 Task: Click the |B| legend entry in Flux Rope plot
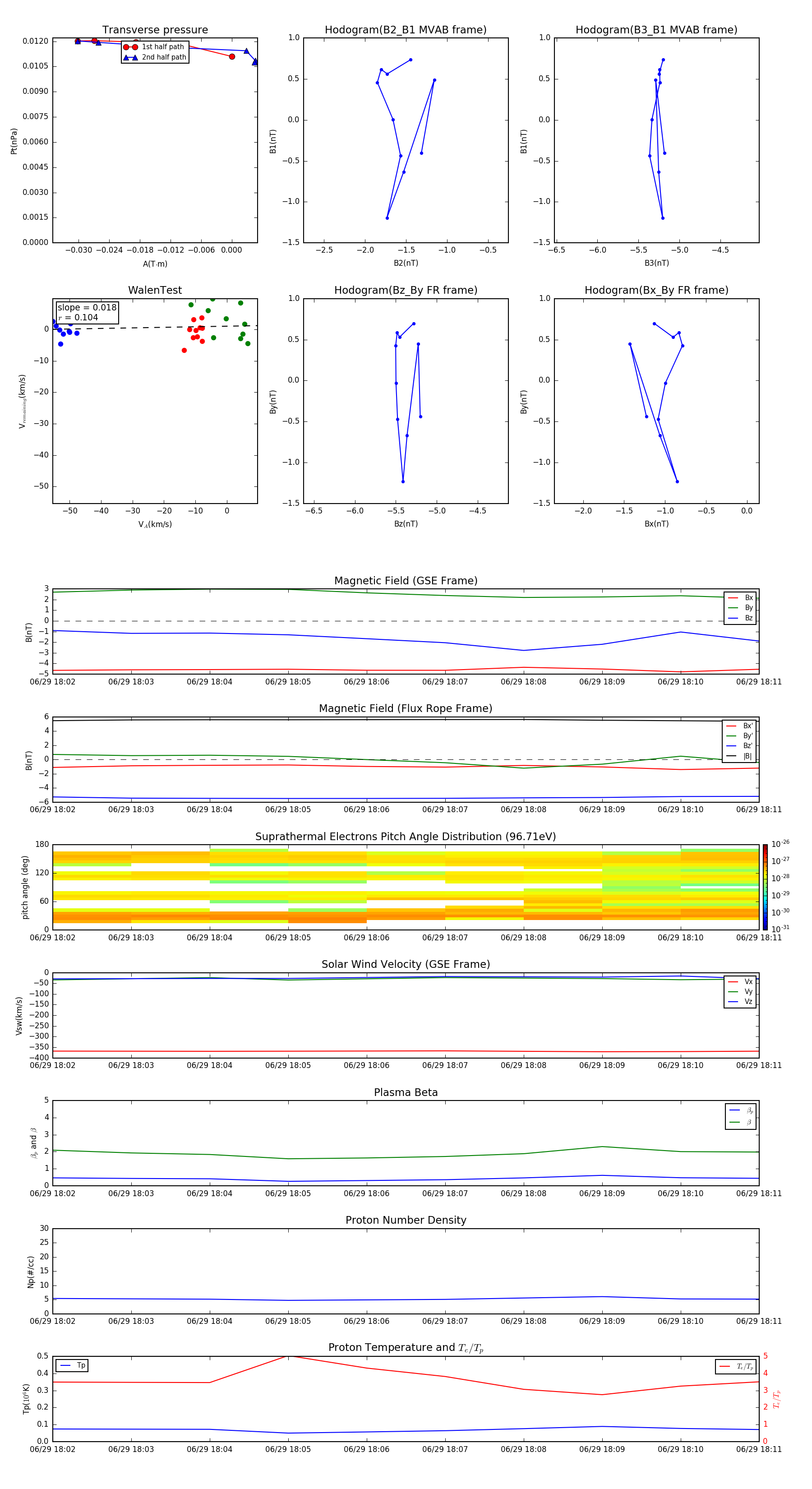point(739,756)
